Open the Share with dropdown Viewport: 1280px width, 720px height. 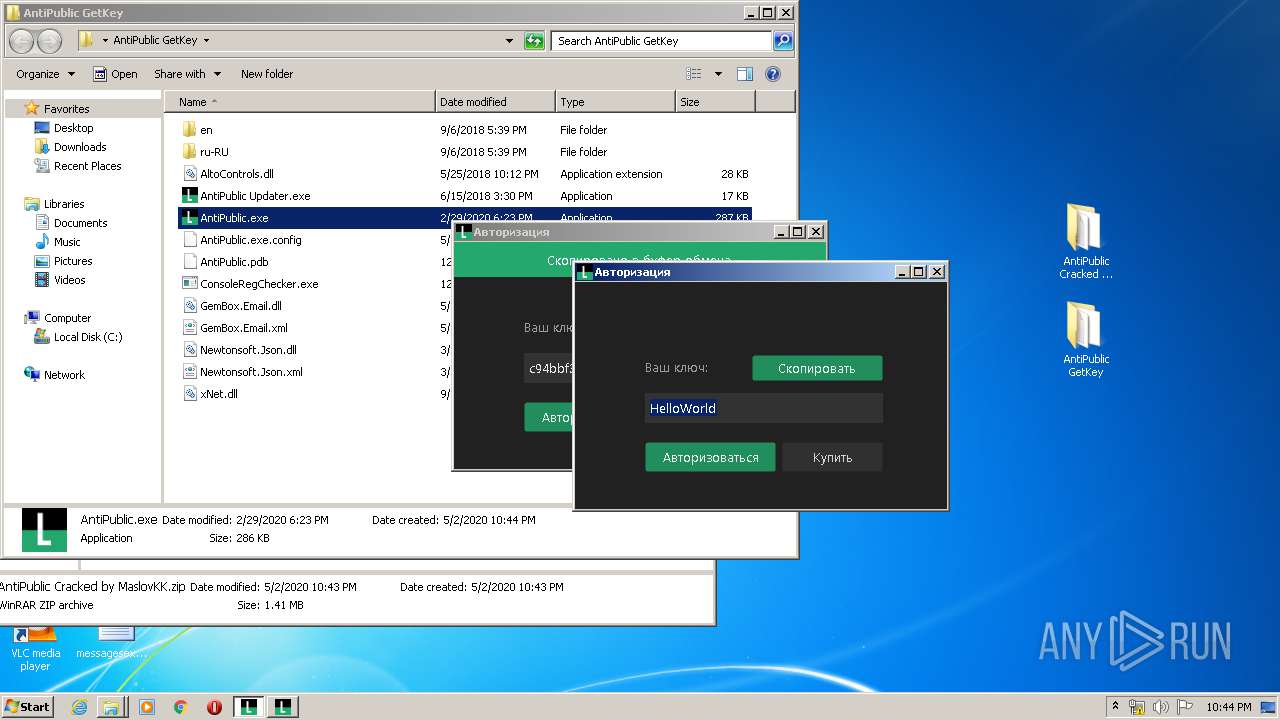point(187,74)
